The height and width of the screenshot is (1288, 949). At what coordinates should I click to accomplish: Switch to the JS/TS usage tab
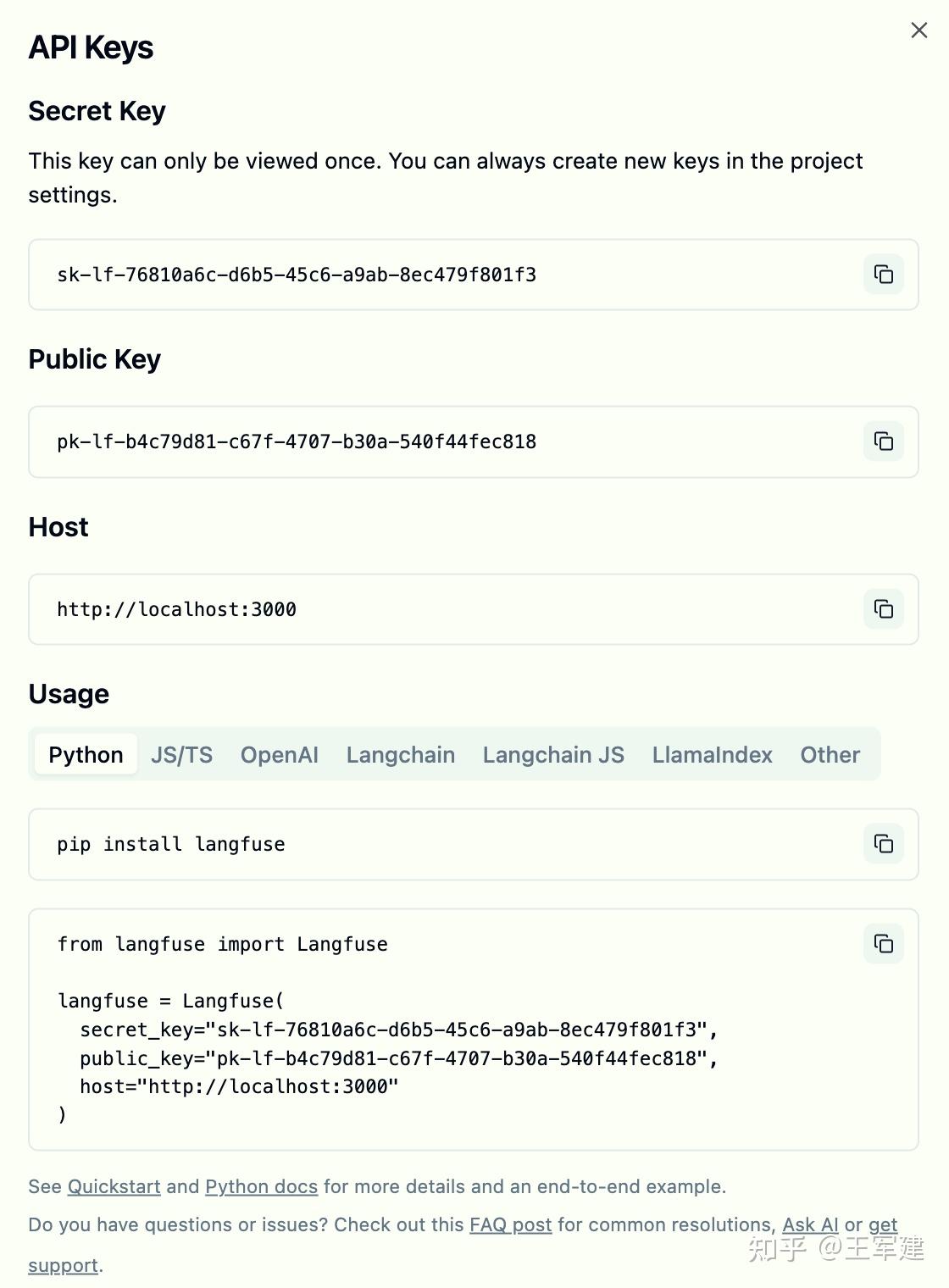pos(181,754)
